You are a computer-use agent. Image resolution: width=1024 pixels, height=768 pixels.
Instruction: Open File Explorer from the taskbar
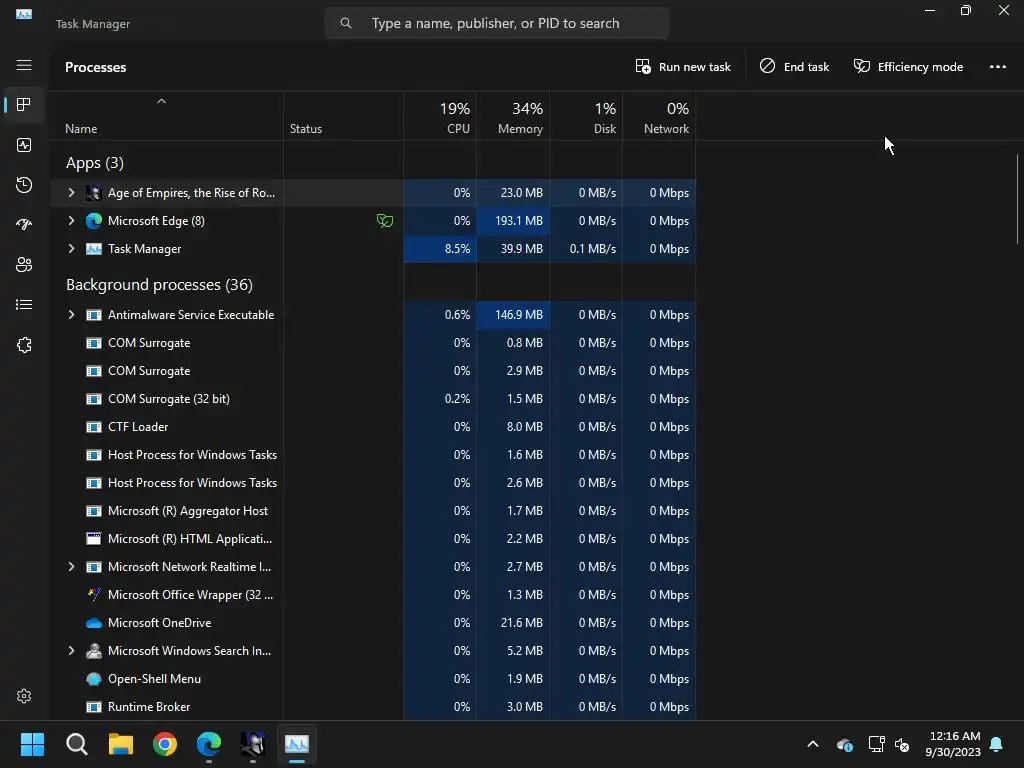pyautogui.click(x=121, y=744)
